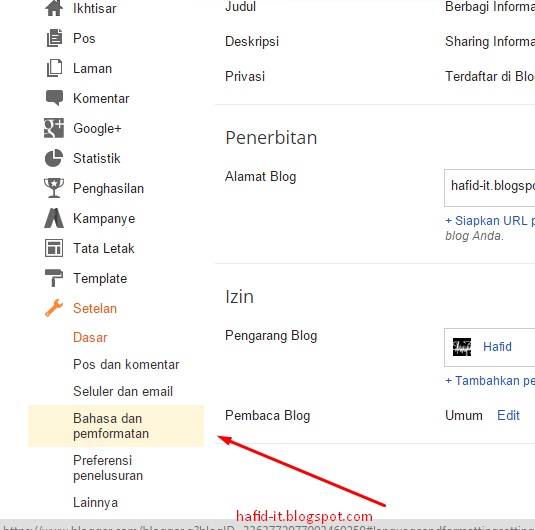
Task: Open Seluler dan email settings
Action: (123, 391)
